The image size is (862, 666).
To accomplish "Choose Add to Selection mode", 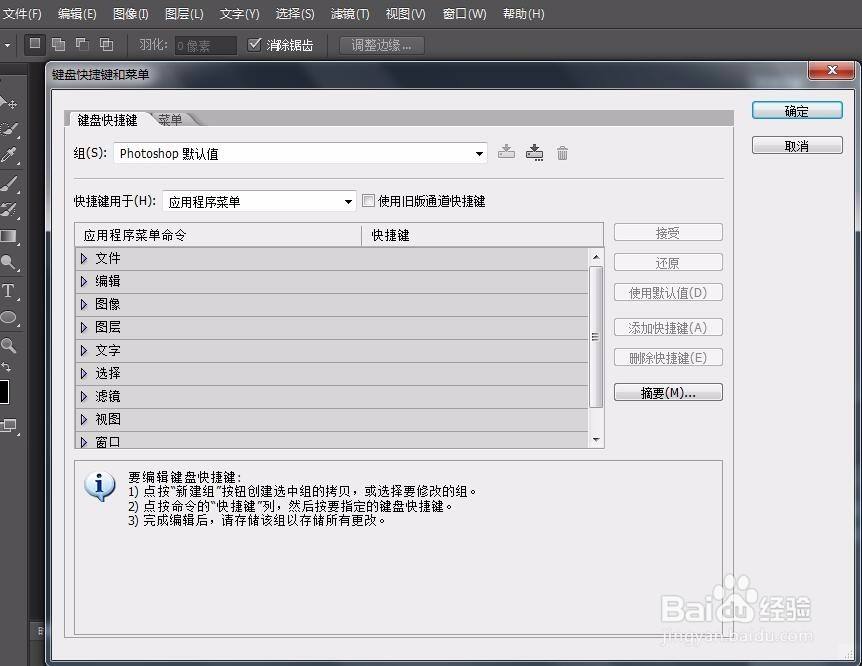I will [x=58, y=44].
